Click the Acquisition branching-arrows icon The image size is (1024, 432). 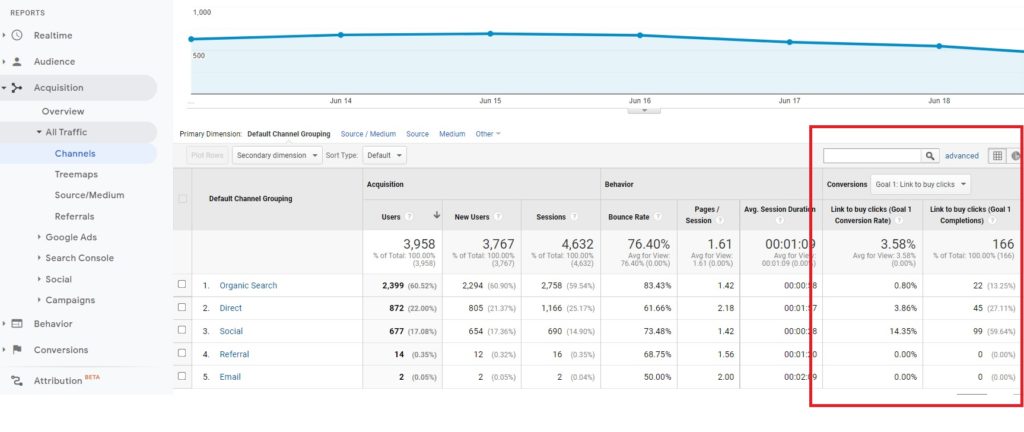coord(17,88)
